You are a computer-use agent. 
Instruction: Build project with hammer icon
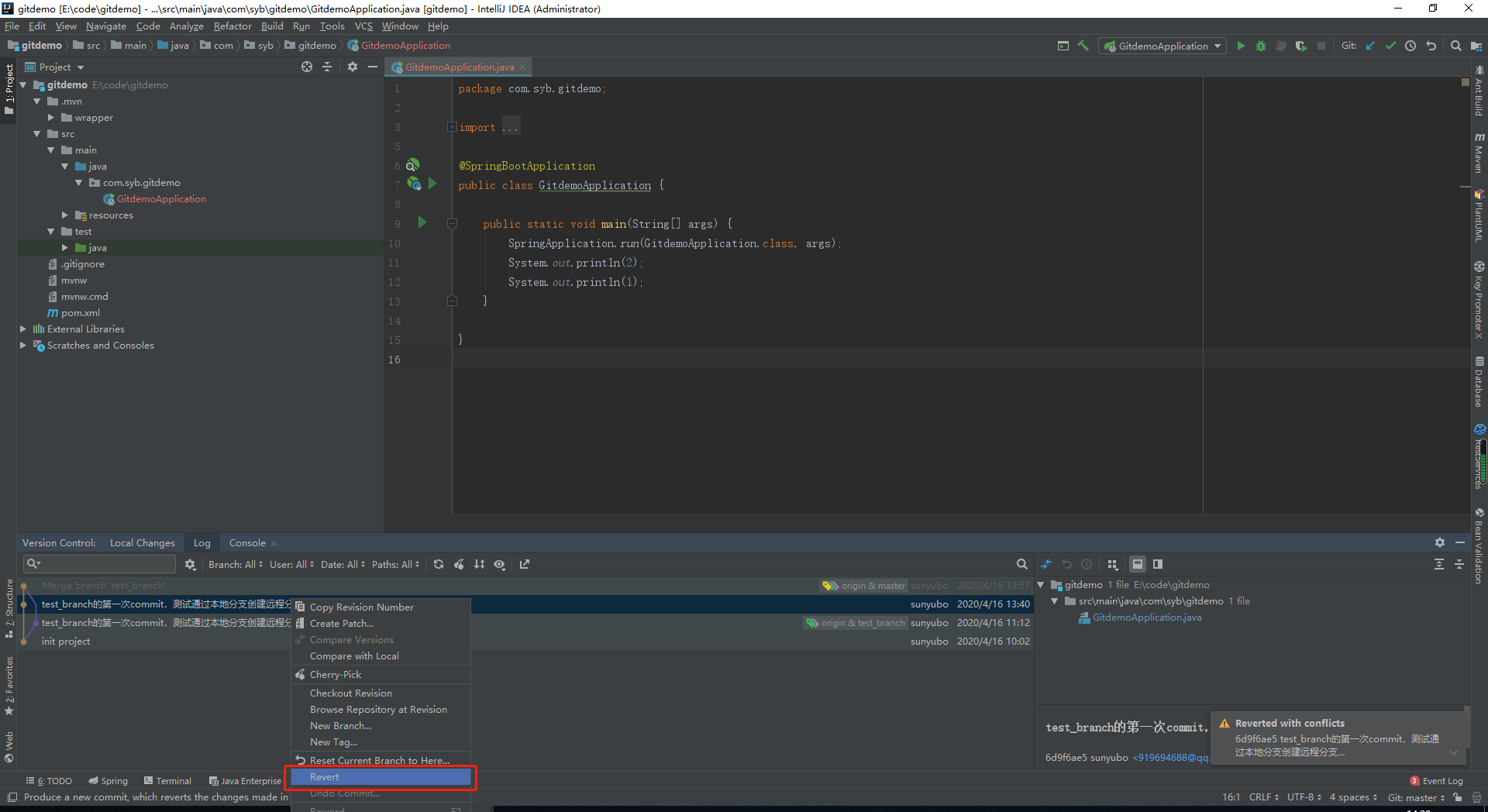(x=1083, y=46)
